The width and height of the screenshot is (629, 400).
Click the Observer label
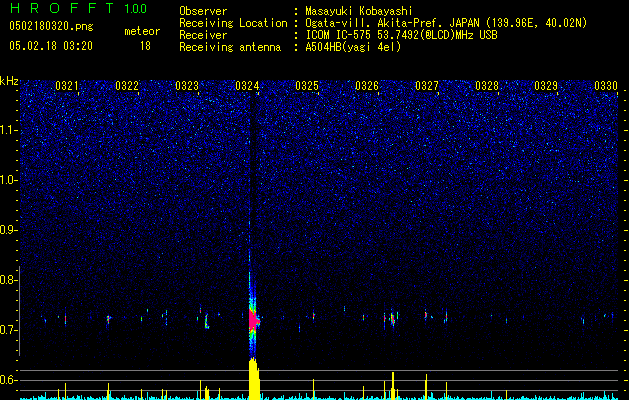pos(203,11)
